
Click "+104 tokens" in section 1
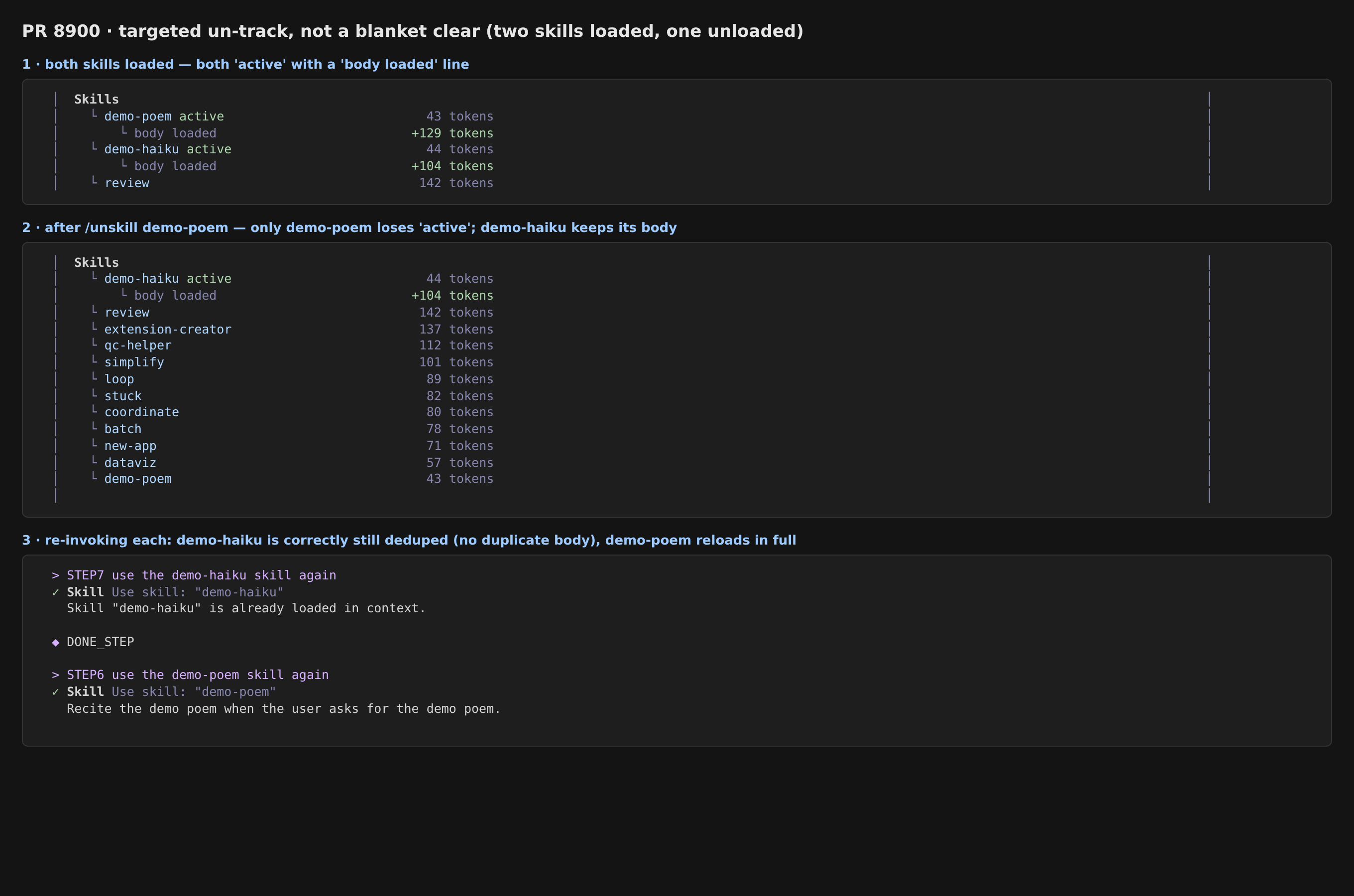pyautogui.click(x=452, y=166)
